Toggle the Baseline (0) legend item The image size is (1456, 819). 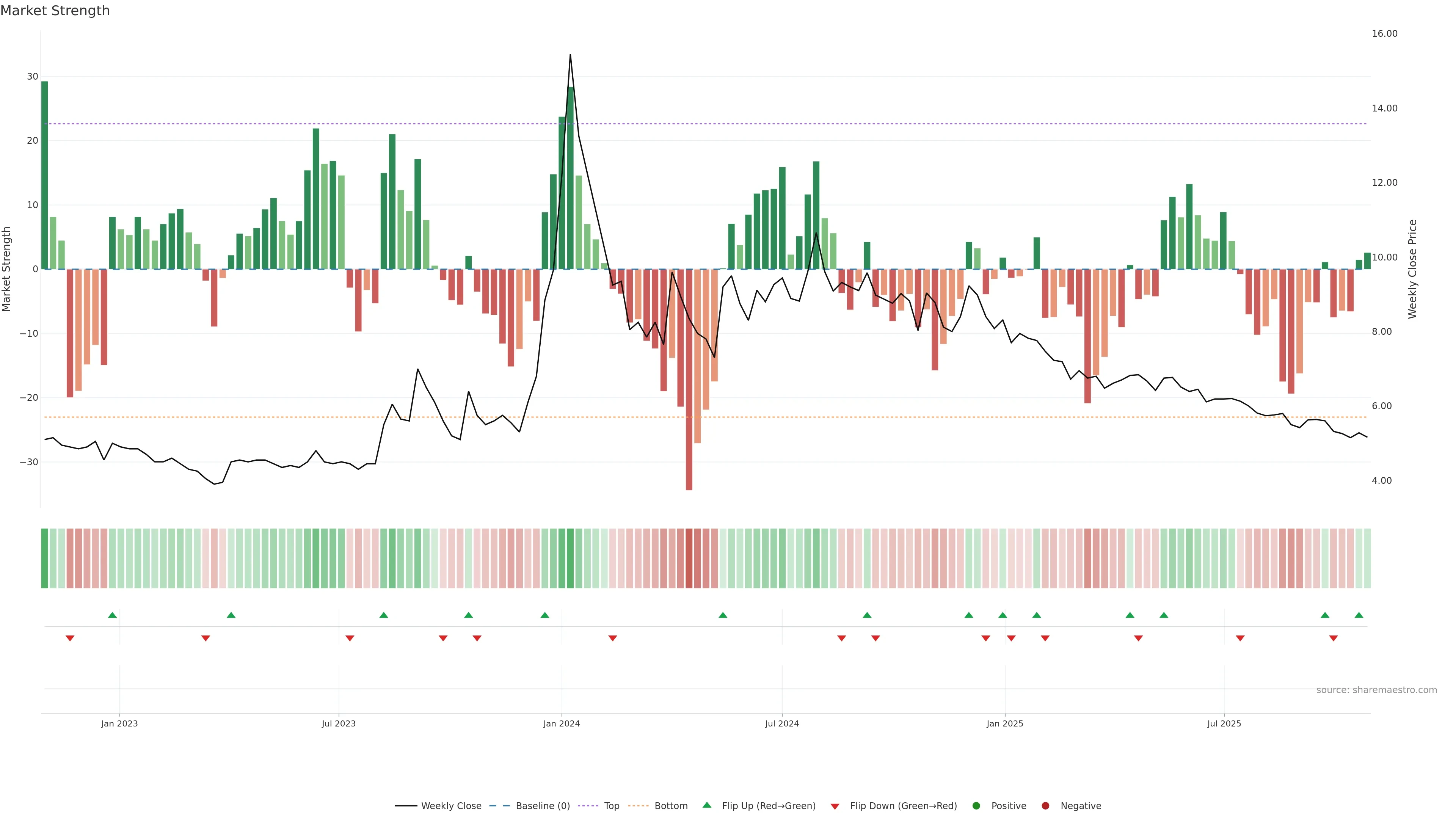point(542,806)
